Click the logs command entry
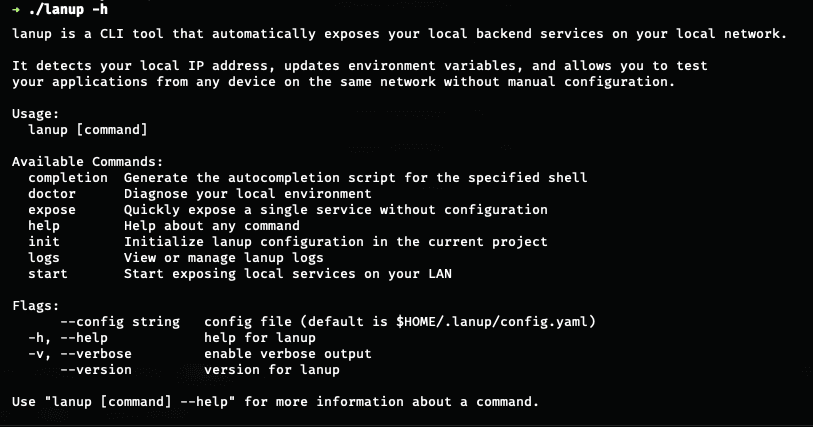Viewport: 813px width, 427px height. (x=43, y=257)
